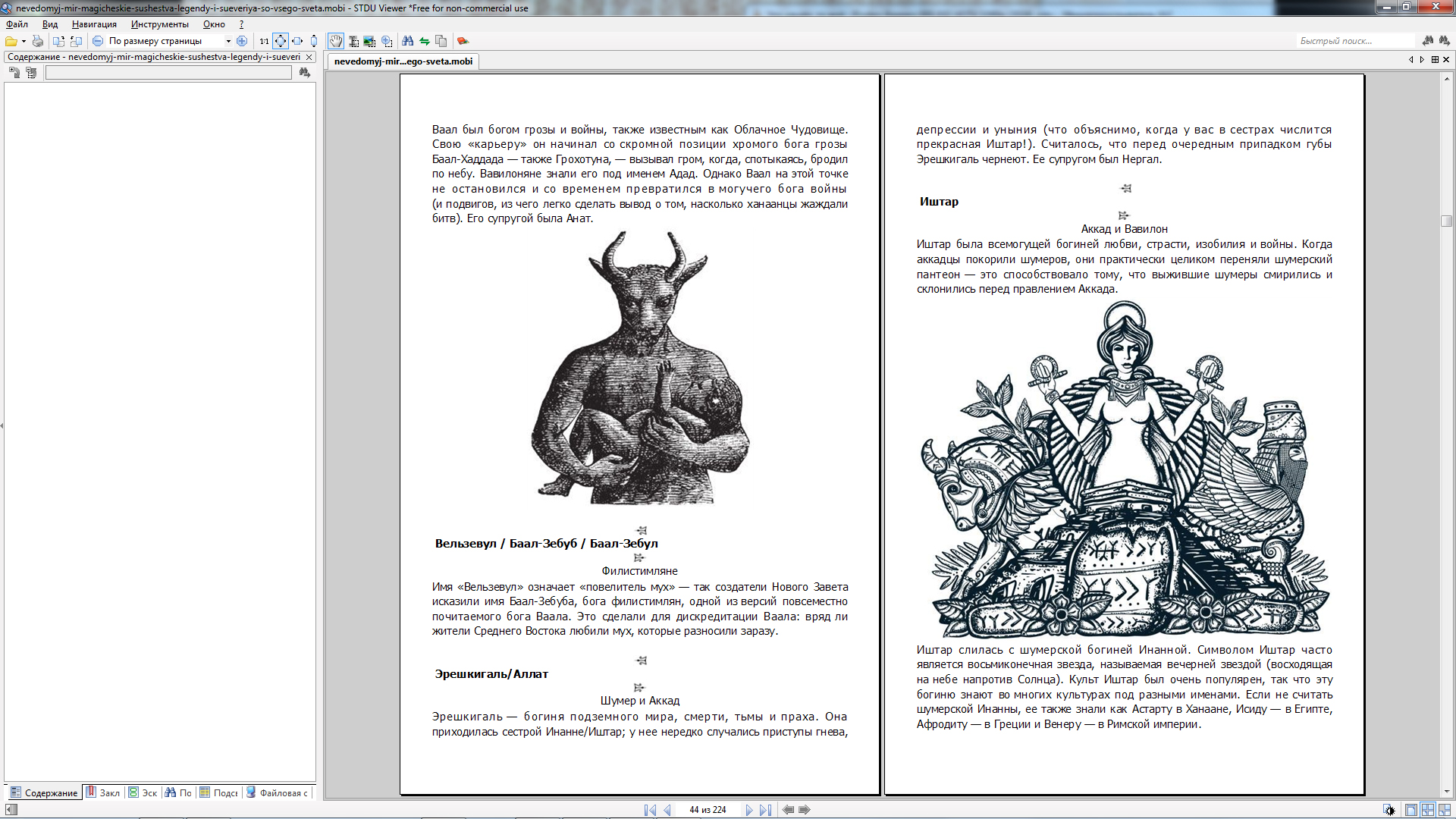
Task: Select the image selection tool
Action: 369,41
